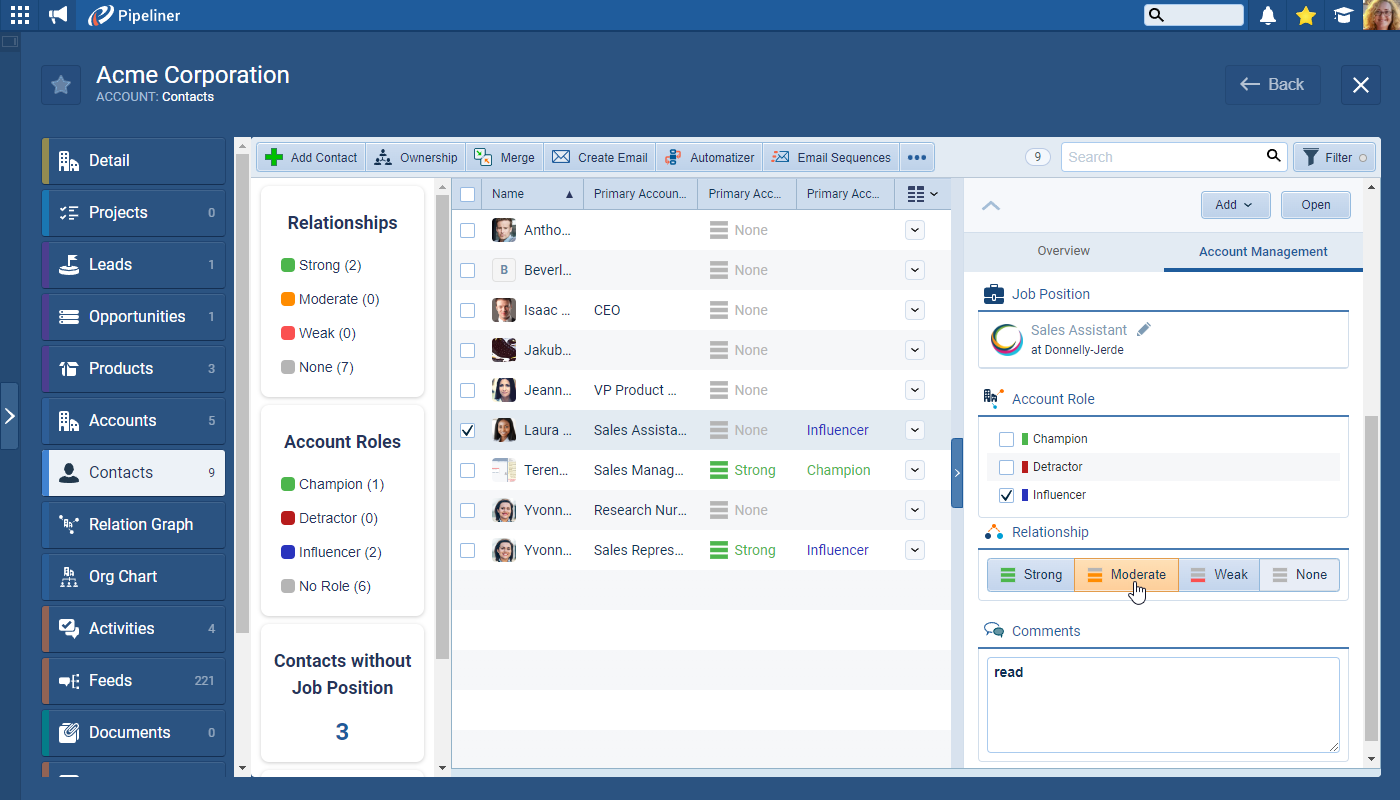This screenshot has height=800, width=1400.
Task: Open the Add dropdown button
Action: tap(1235, 205)
